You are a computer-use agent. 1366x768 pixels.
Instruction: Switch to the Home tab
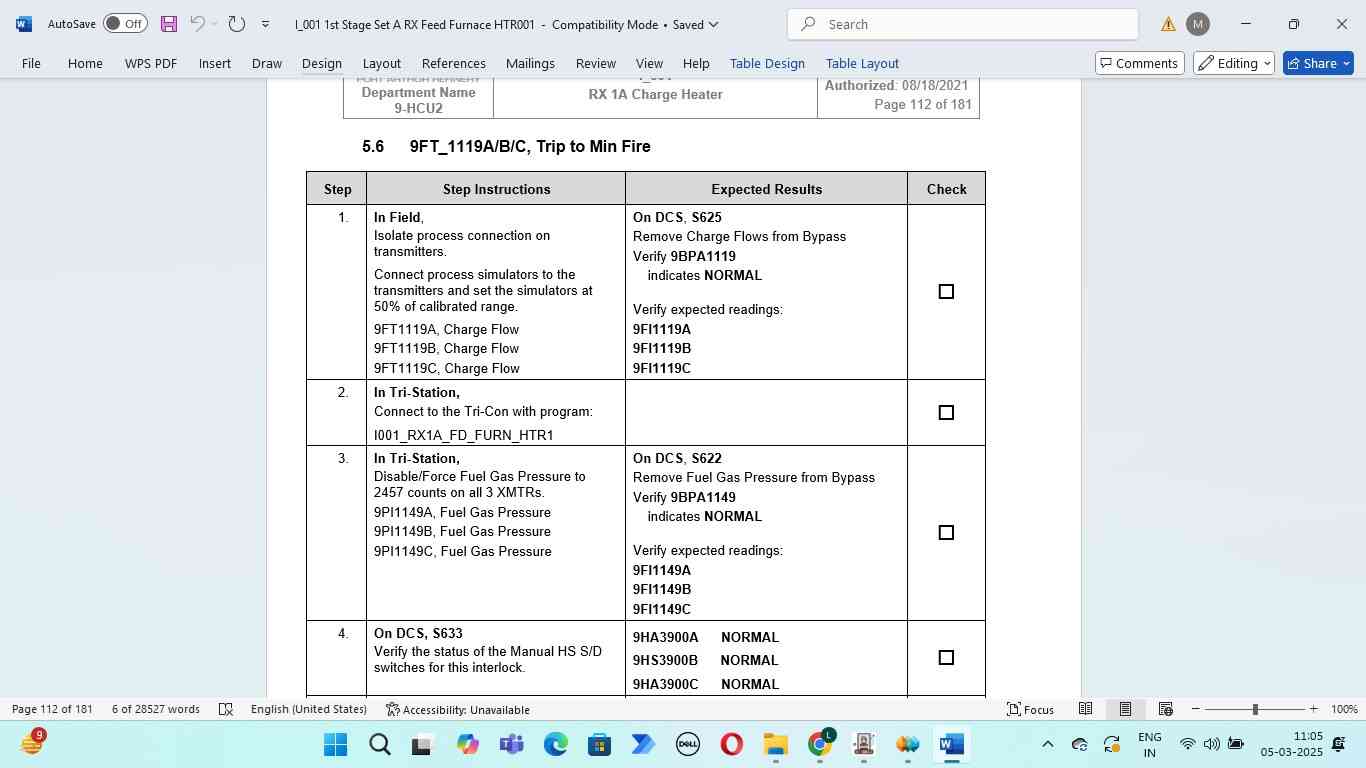tap(85, 63)
